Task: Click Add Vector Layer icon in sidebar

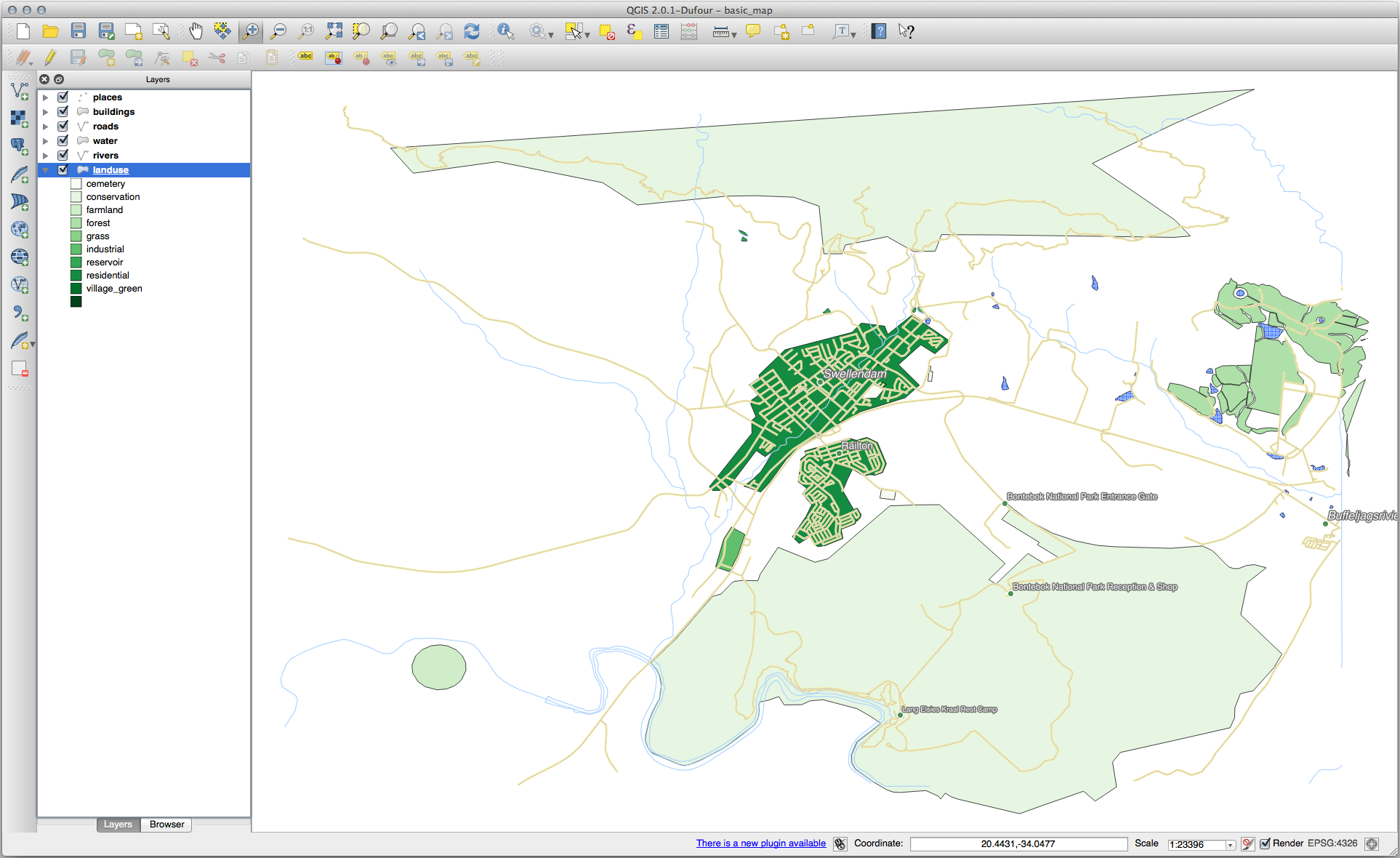Action: coord(20,91)
